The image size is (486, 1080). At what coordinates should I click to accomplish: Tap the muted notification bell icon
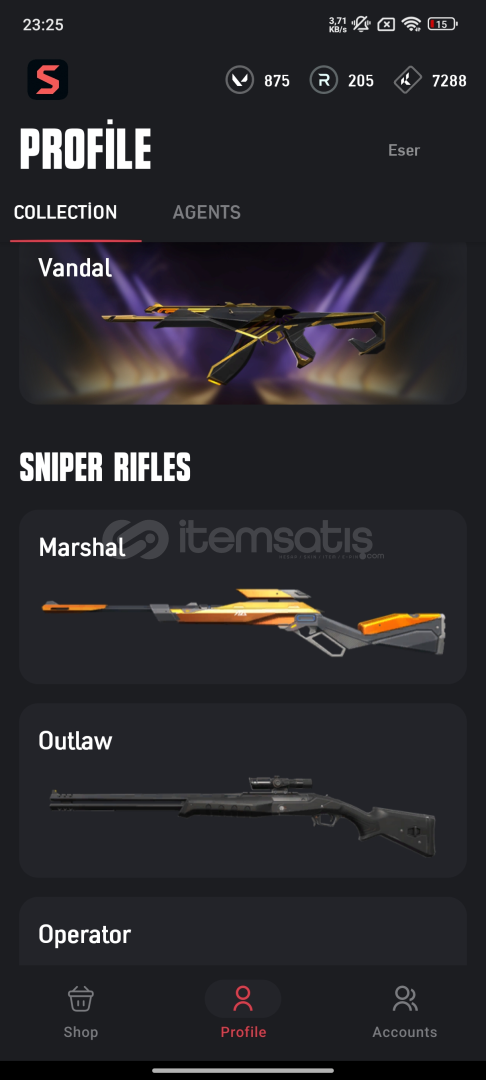360,24
